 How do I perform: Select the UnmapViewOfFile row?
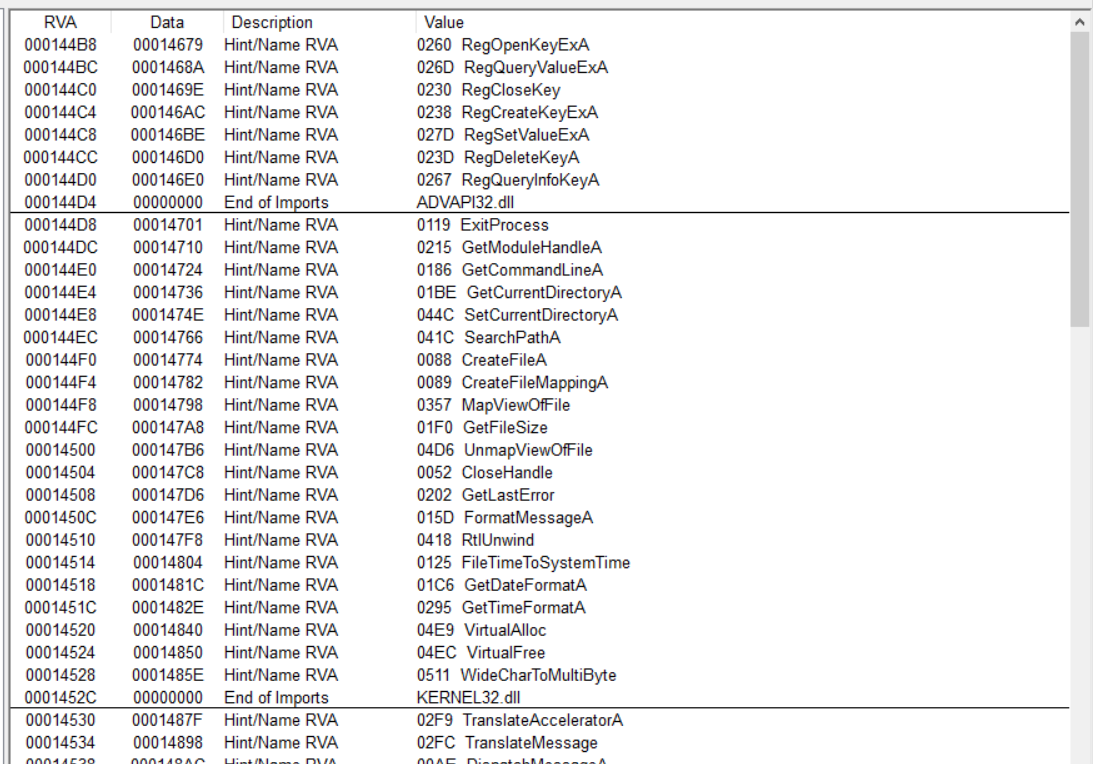pos(540,450)
